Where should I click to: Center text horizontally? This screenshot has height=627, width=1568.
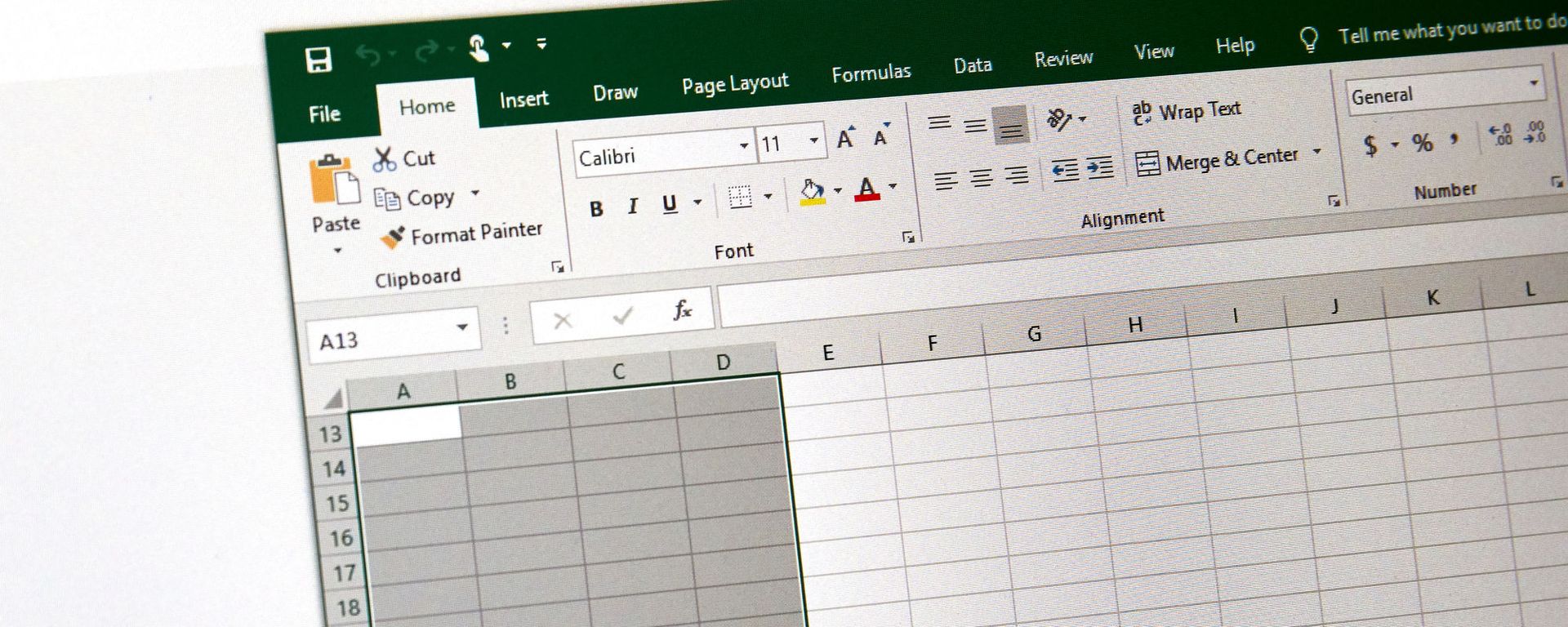click(x=981, y=176)
